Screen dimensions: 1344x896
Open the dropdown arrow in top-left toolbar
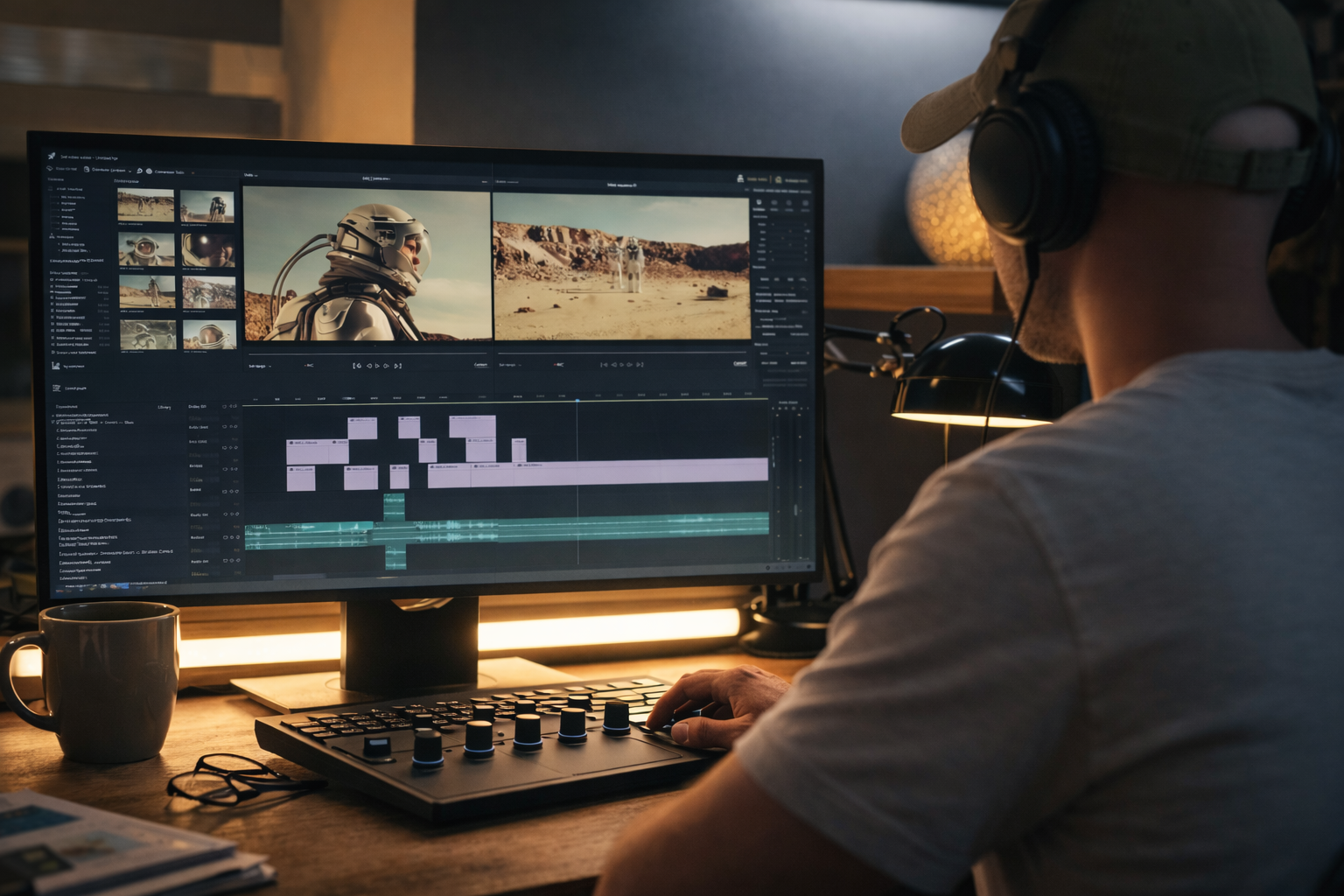click(x=129, y=171)
